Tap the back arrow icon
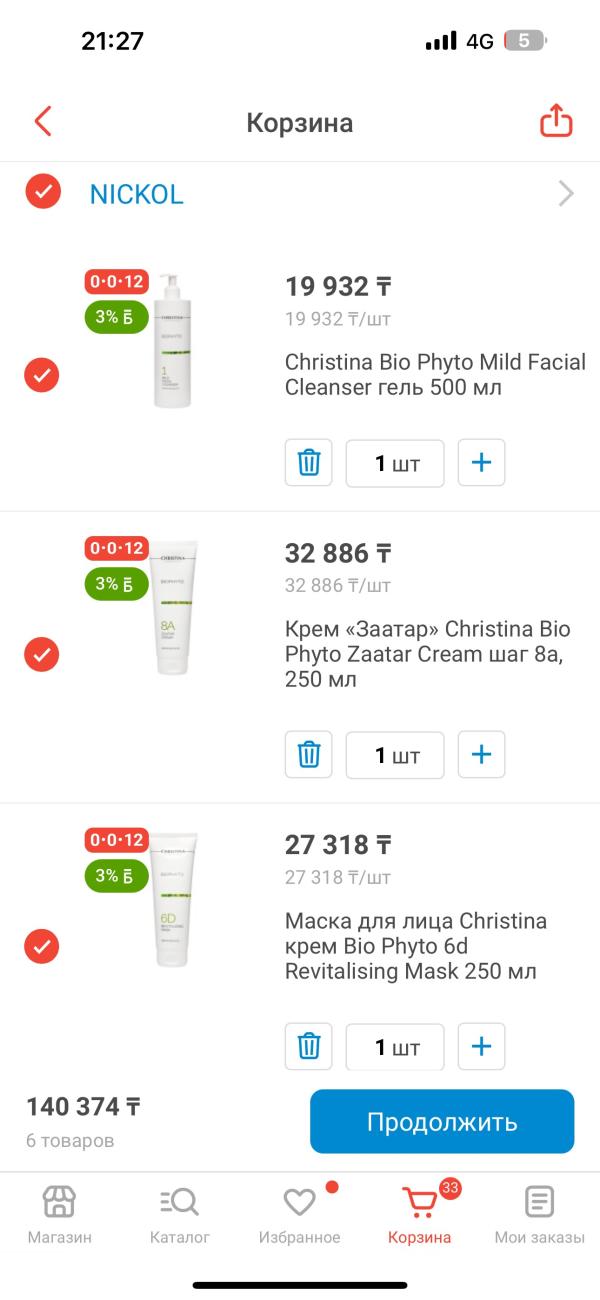Viewport: 600px width, 1300px height. [42, 122]
